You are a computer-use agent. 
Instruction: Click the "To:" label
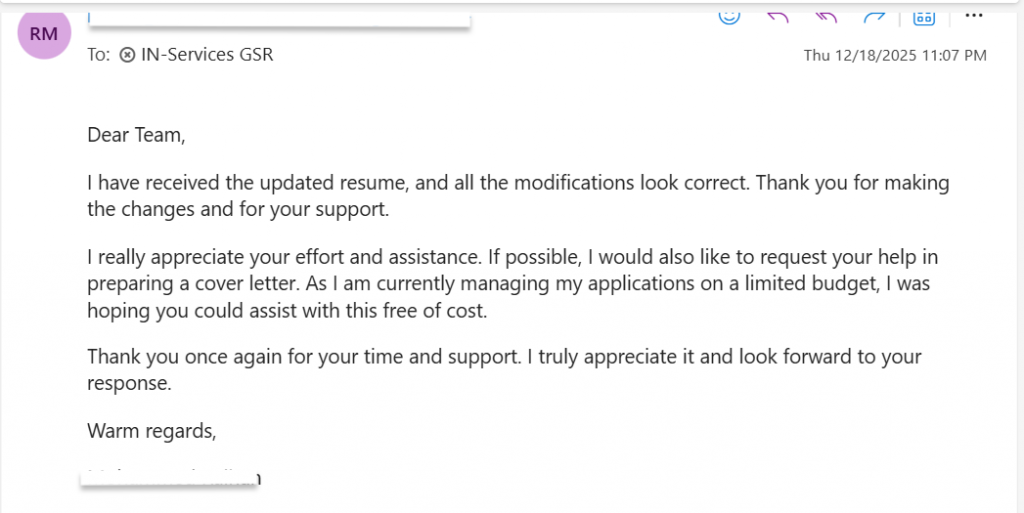pos(98,55)
